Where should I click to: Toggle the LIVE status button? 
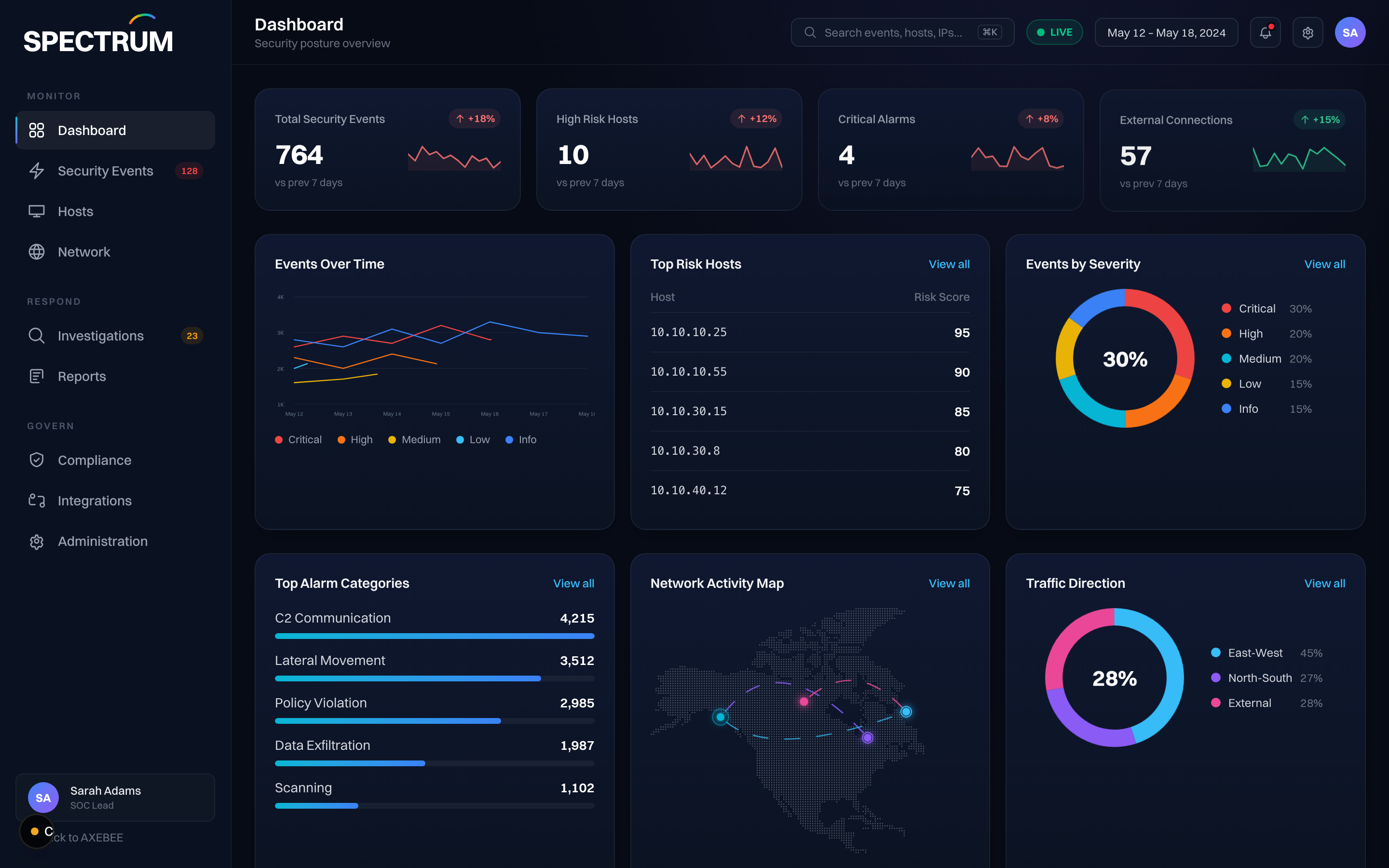tap(1054, 33)
